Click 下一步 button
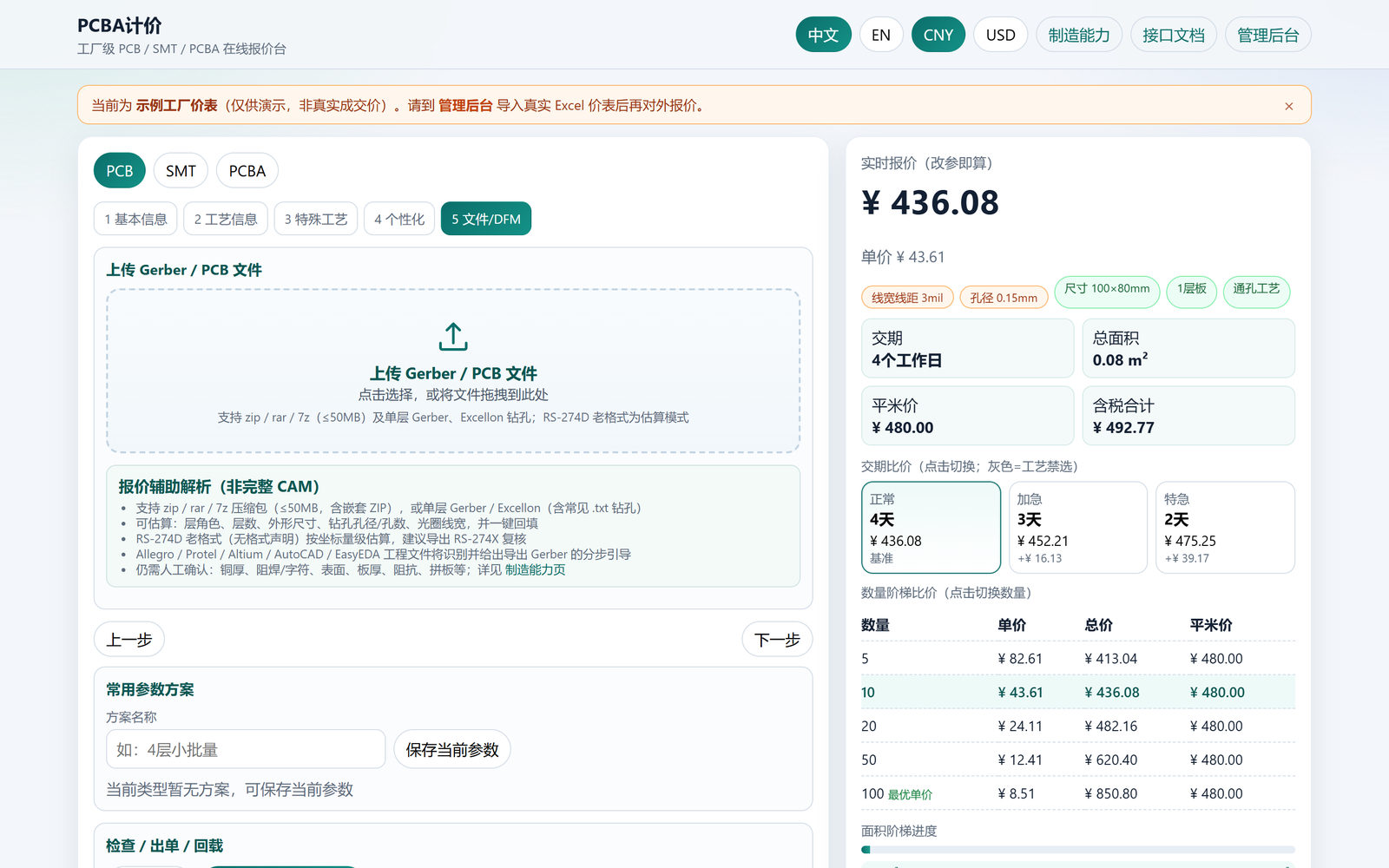This screenshot has height=868, width=1389. point(777,640)
